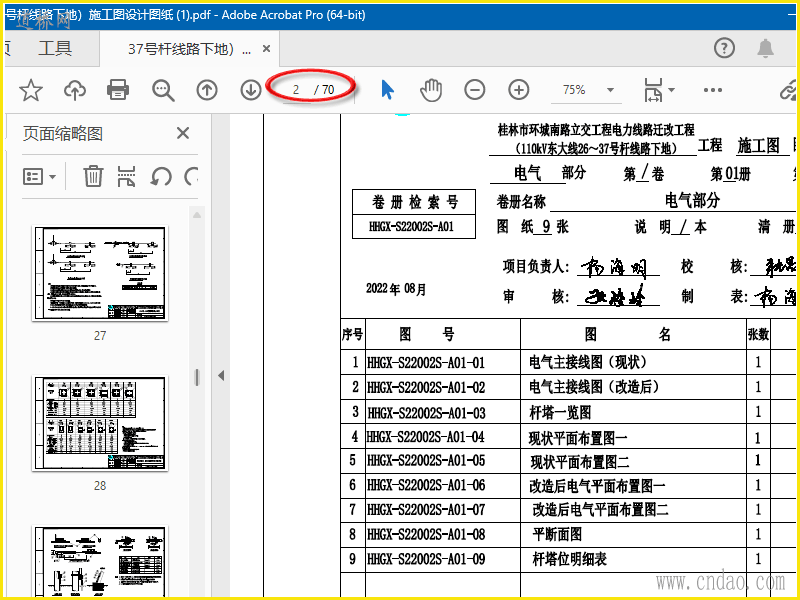Open the 75% zoom level dropdown

coord(610,90)
